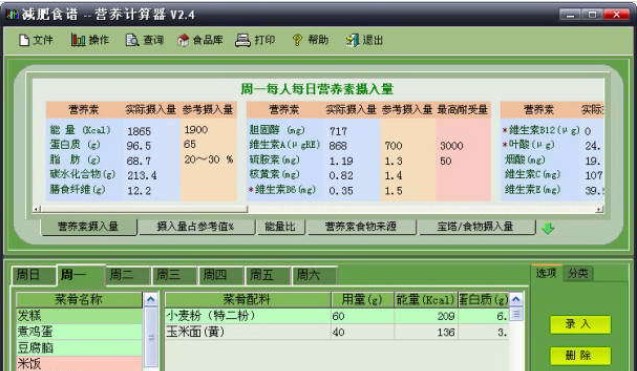Click the dish list's scroll-up arrow

[151, 300]
